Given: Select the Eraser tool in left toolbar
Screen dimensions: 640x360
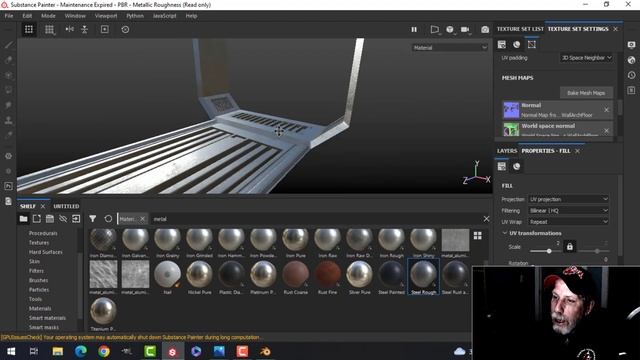Looking at the screenshot, I should [8, 60].
